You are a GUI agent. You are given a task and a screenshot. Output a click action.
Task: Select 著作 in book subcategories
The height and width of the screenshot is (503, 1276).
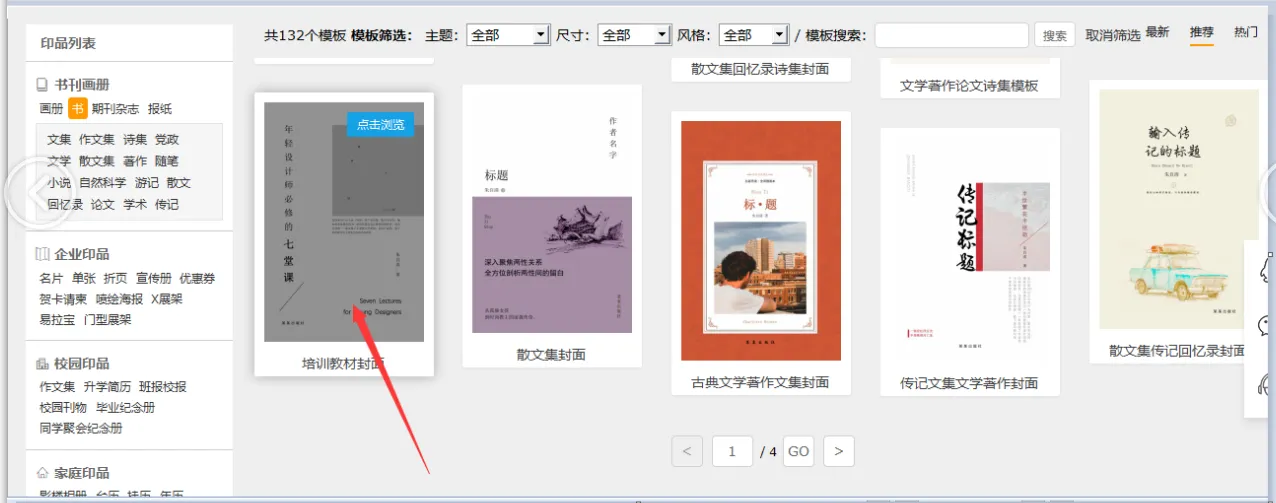coord(135,161)
